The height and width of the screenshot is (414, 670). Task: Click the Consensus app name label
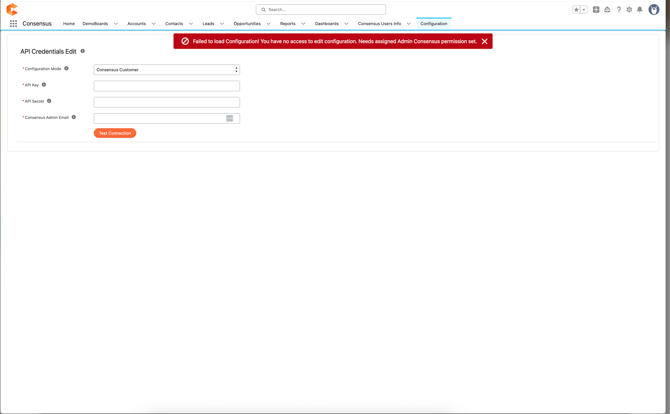(37, 23)
